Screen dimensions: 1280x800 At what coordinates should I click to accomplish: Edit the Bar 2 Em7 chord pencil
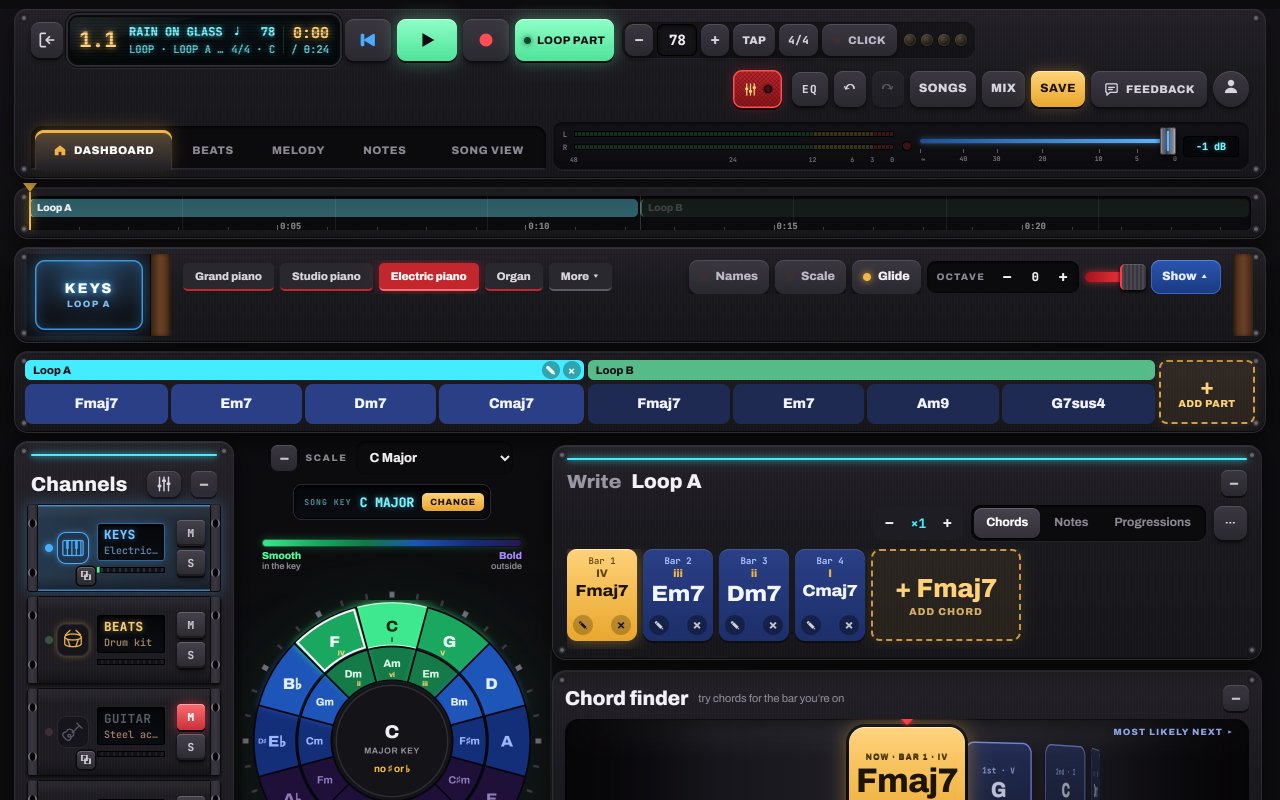pos(659,625)
